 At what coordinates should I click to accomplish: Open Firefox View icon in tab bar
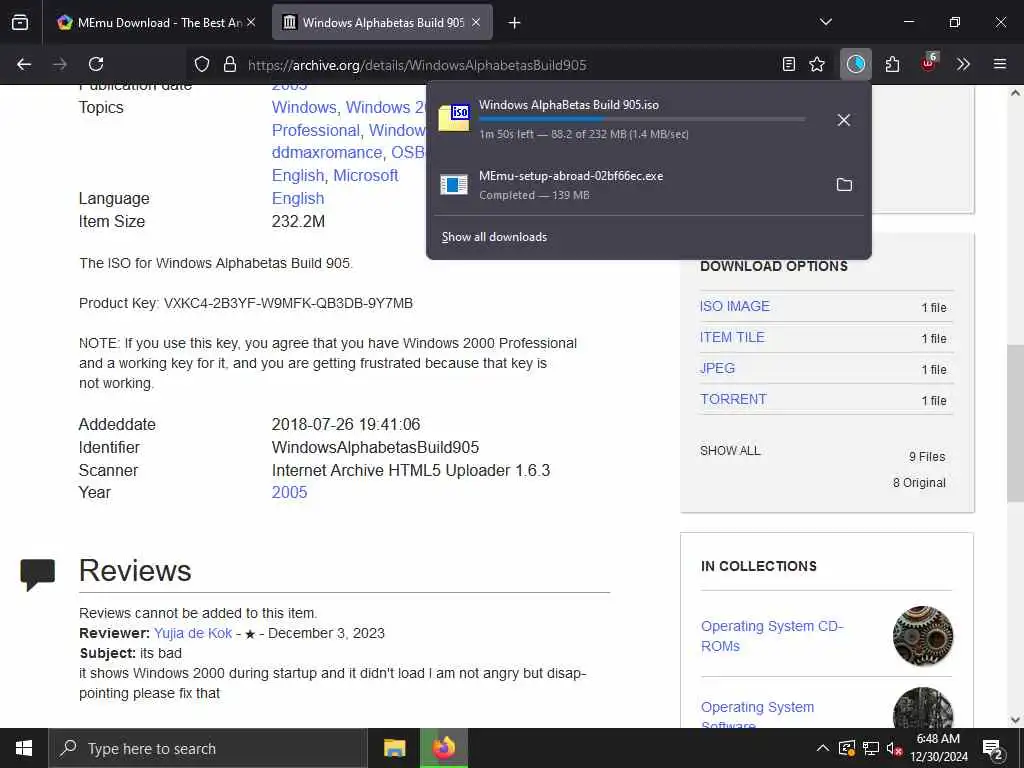[x=20, y=23]
